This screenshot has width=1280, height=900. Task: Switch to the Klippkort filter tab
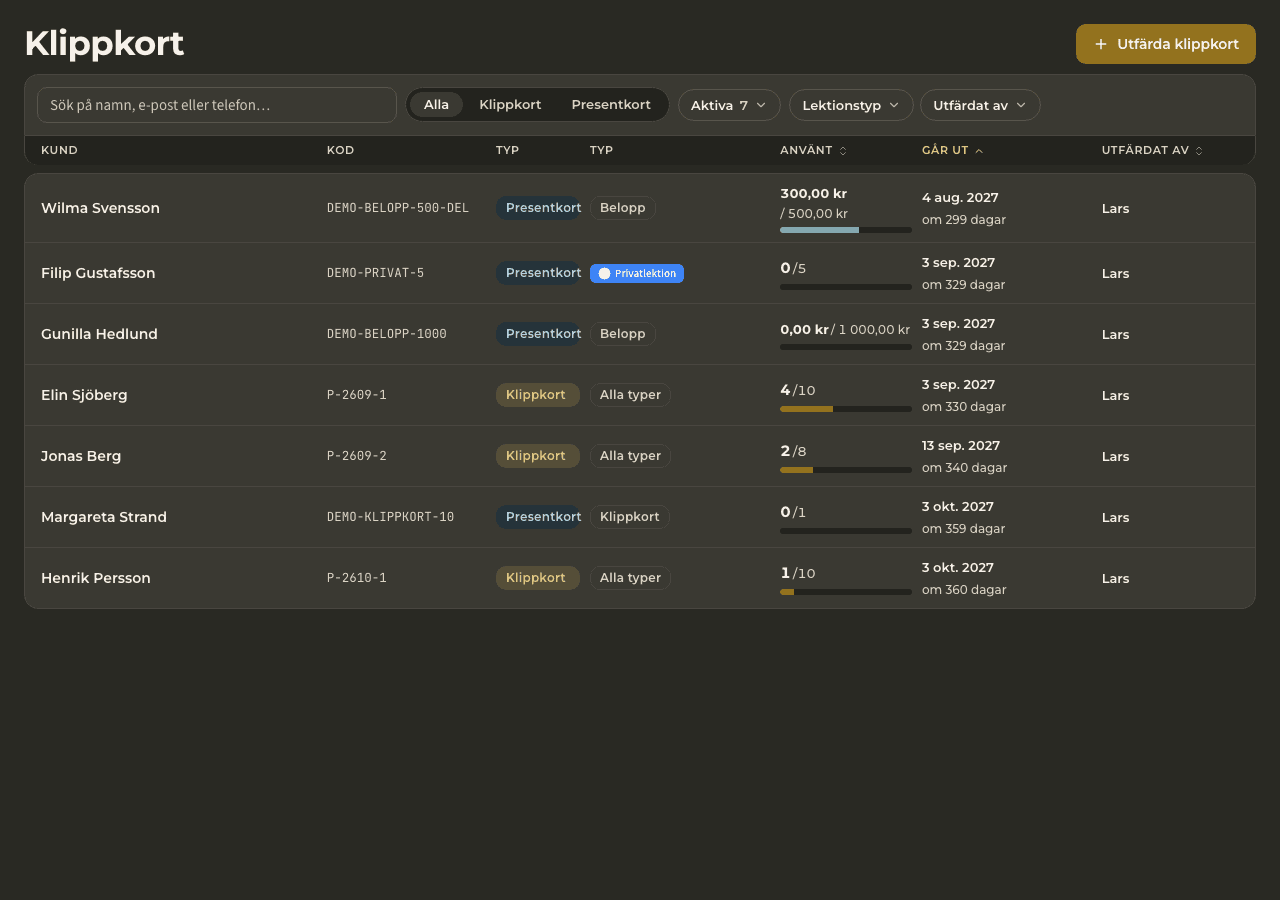point(510,105)
